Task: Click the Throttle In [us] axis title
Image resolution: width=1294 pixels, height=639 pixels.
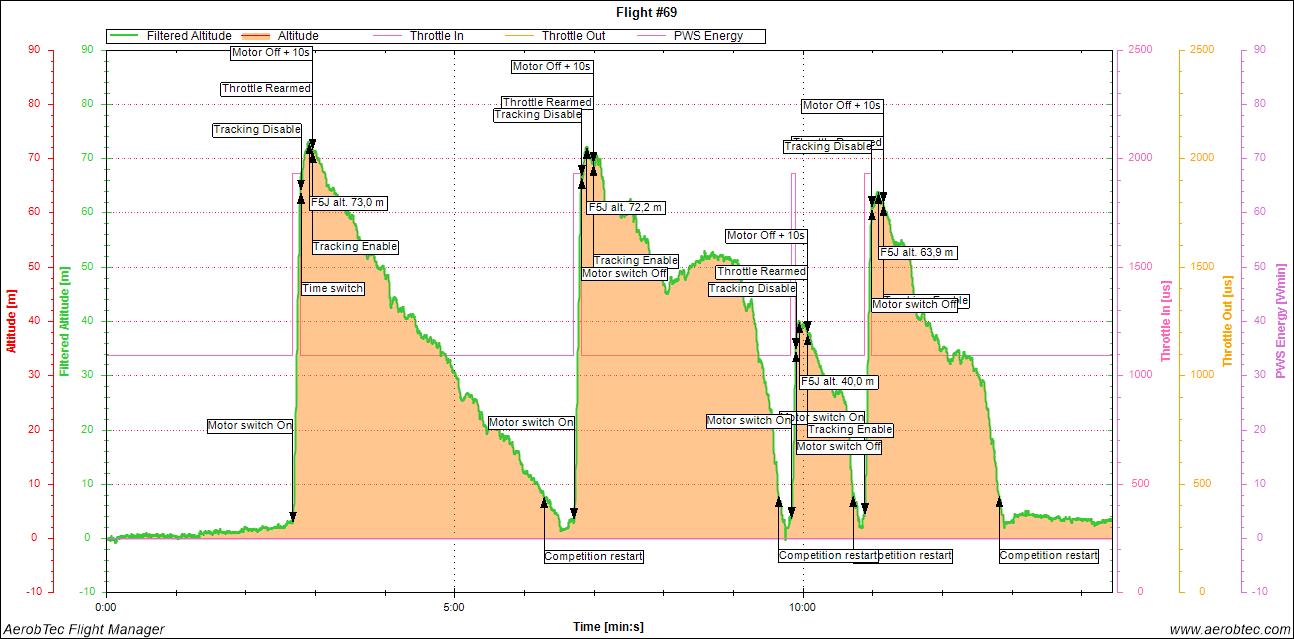Action: (x=1166, y=321)
